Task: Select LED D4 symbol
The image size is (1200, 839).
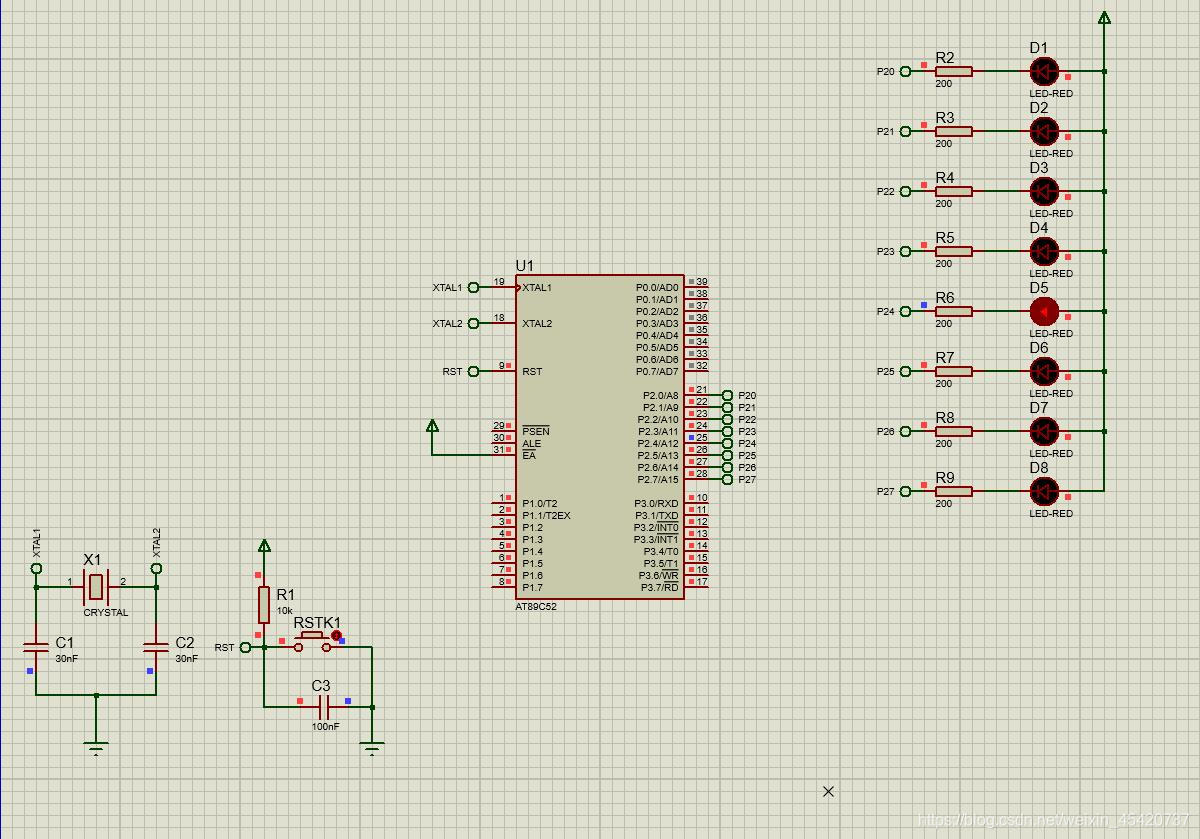Action: [1044, 251]
